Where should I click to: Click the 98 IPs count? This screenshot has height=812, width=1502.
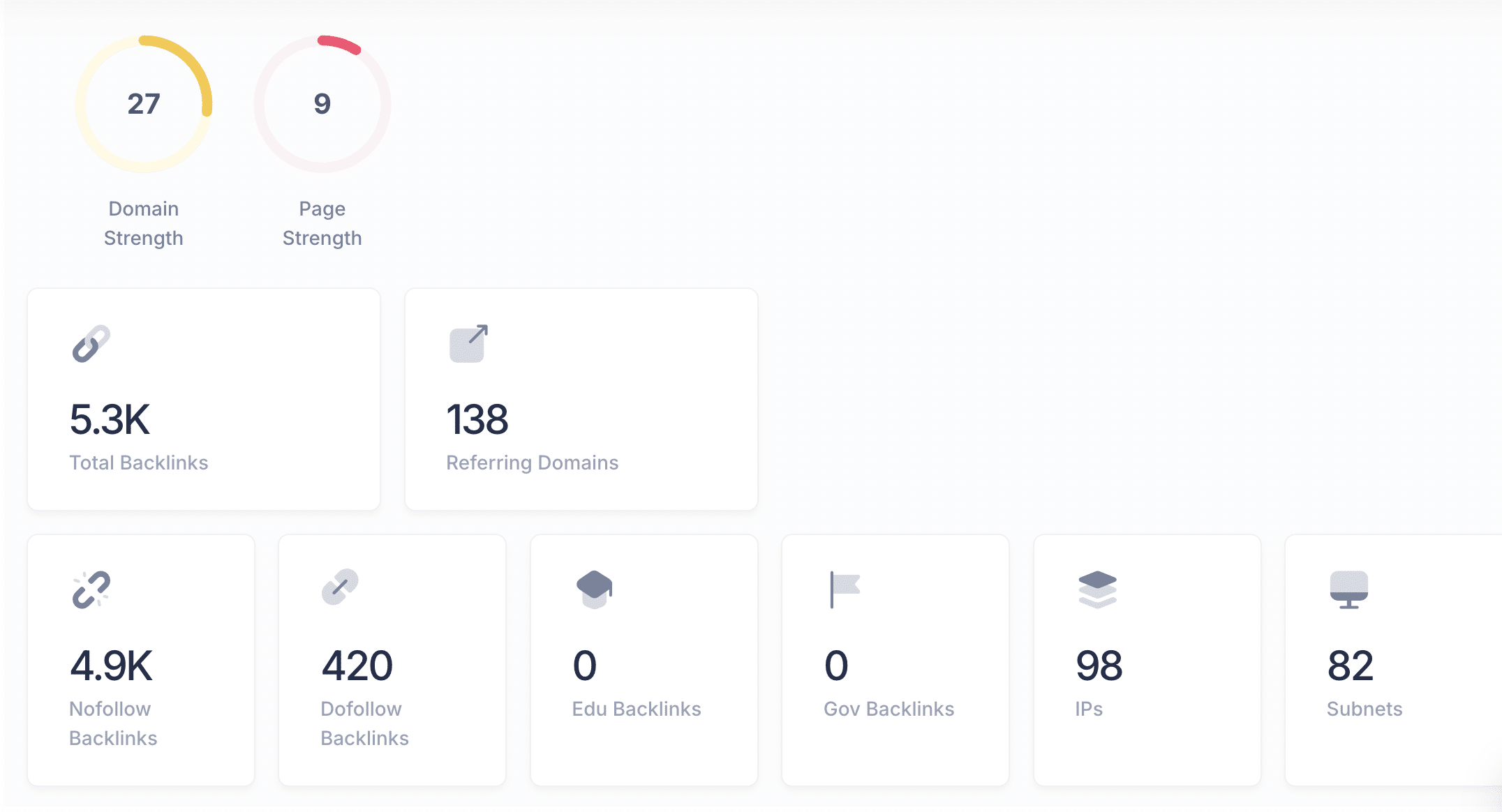coord(1099,666)
